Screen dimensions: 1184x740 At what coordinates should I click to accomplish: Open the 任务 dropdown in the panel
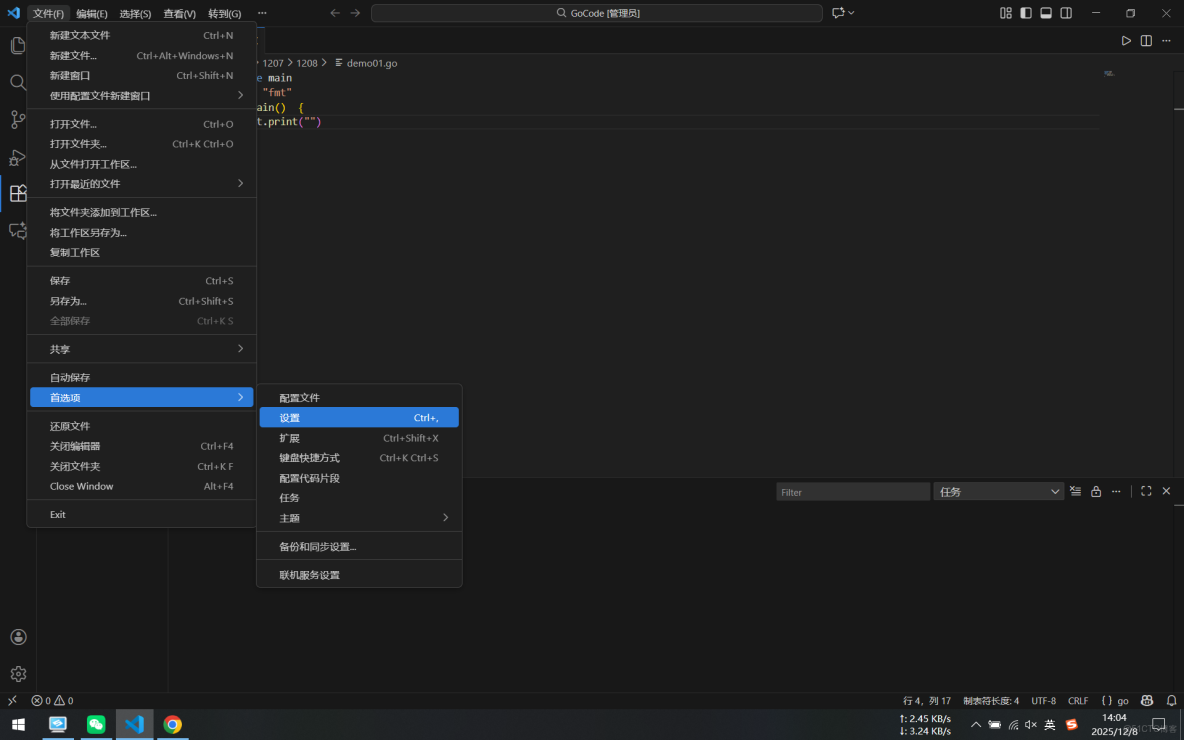[x=998, y=491]
